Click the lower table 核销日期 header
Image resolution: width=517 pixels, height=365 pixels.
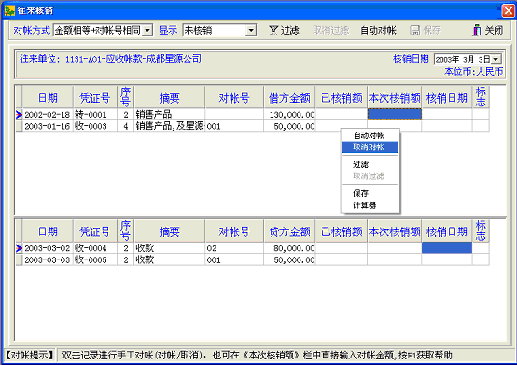tap(447, 231)
